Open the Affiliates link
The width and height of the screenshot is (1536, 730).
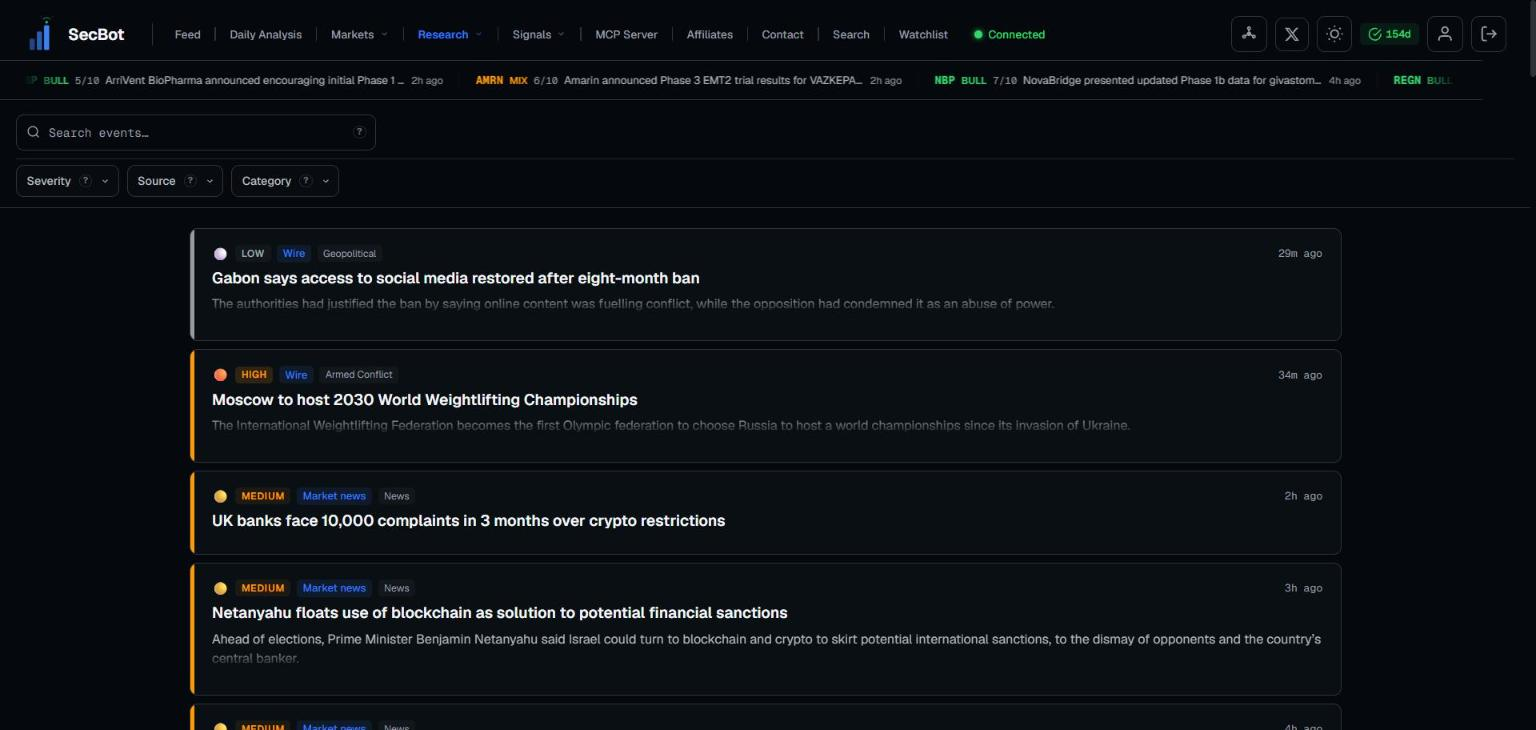(709, 34)
